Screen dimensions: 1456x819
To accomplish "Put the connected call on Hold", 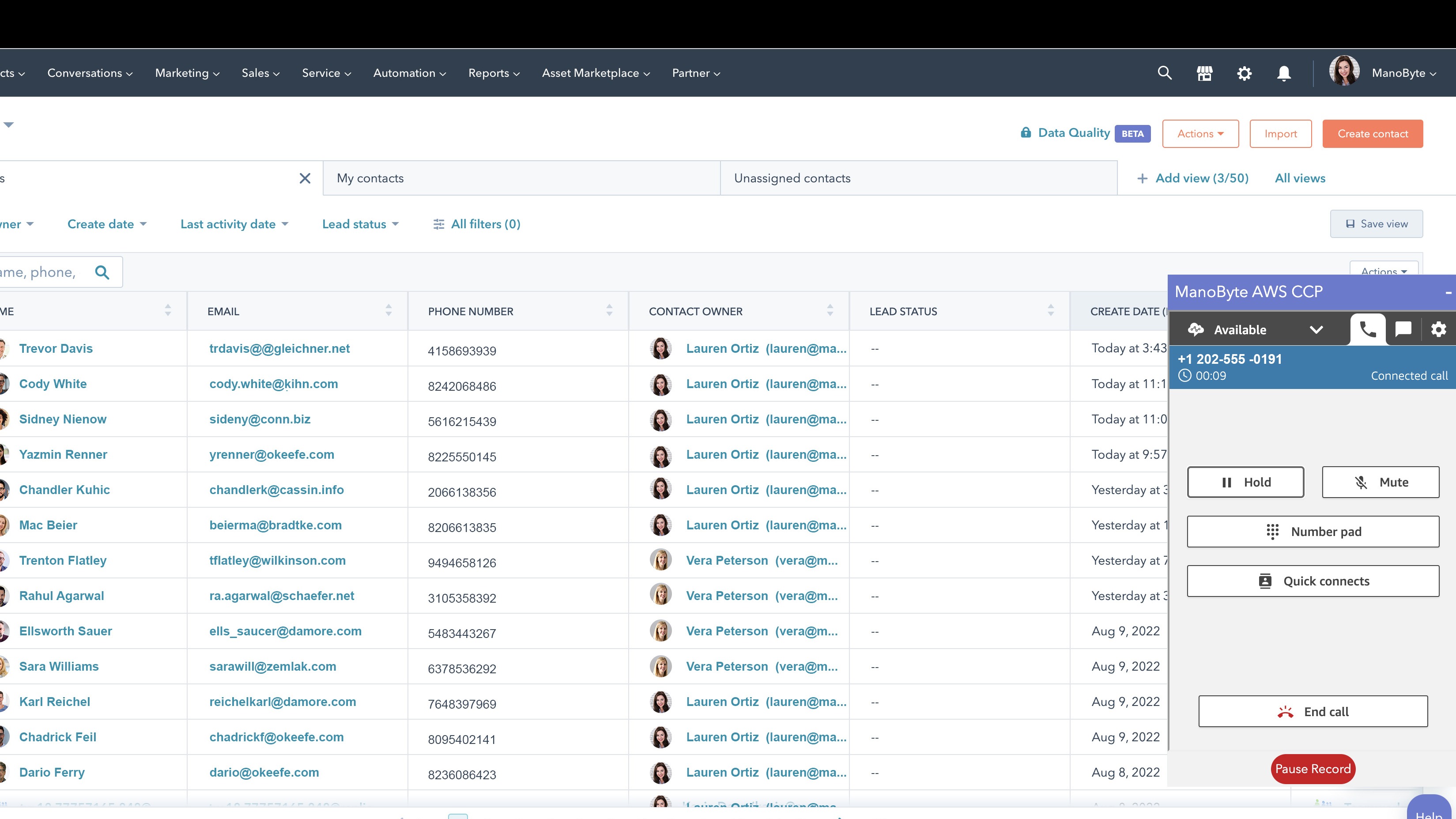I will (1245, 482).
